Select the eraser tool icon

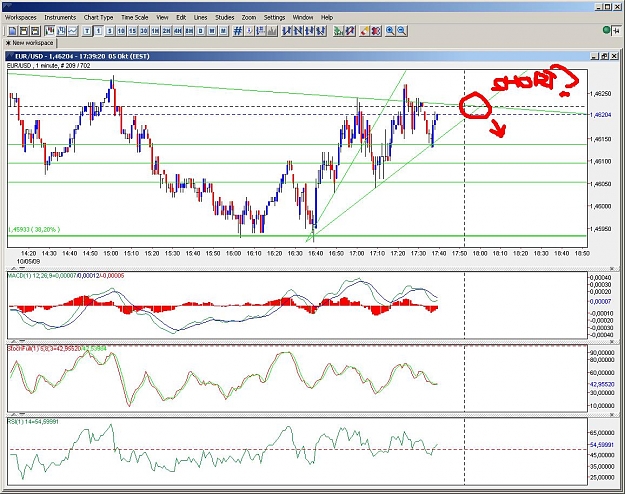[364, 31]
